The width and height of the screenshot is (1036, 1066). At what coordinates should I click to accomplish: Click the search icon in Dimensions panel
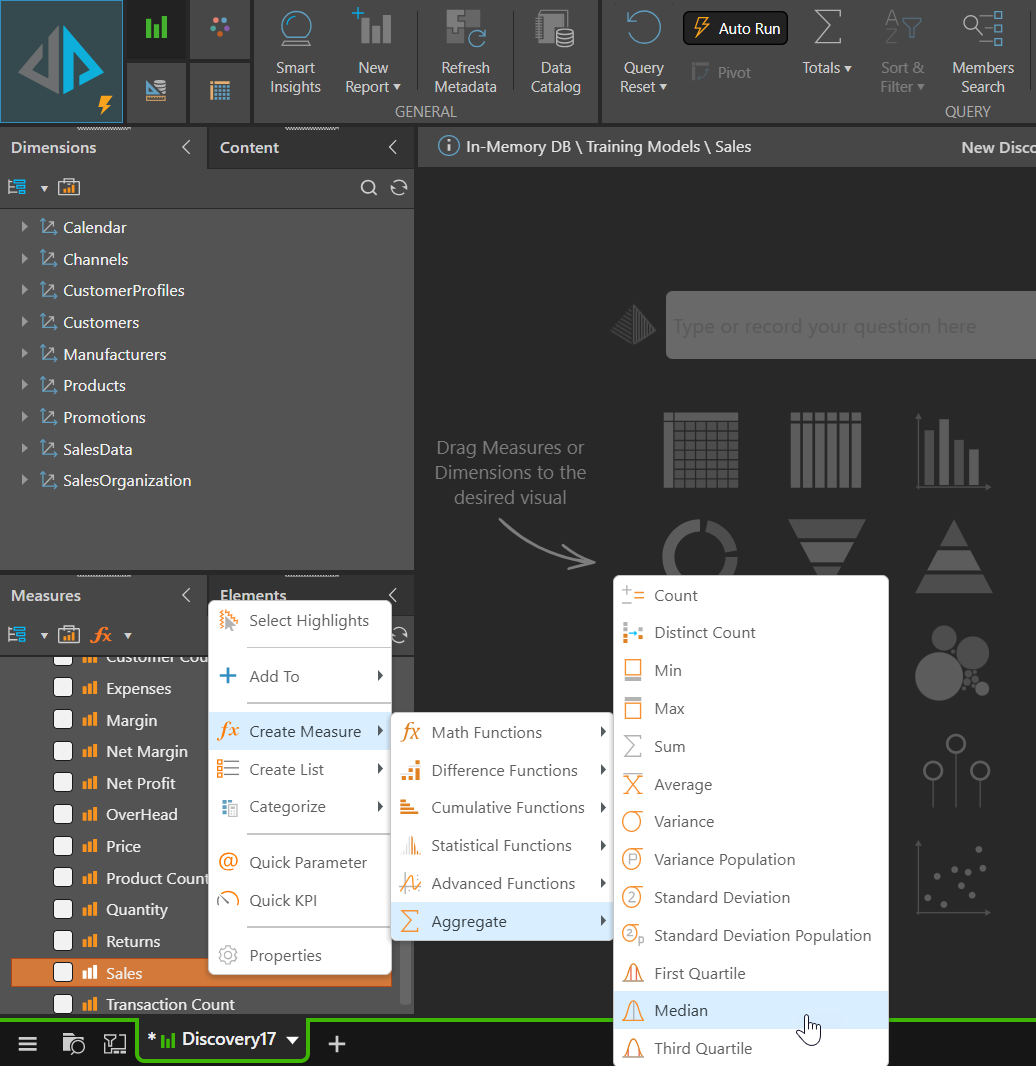[369, 188]
